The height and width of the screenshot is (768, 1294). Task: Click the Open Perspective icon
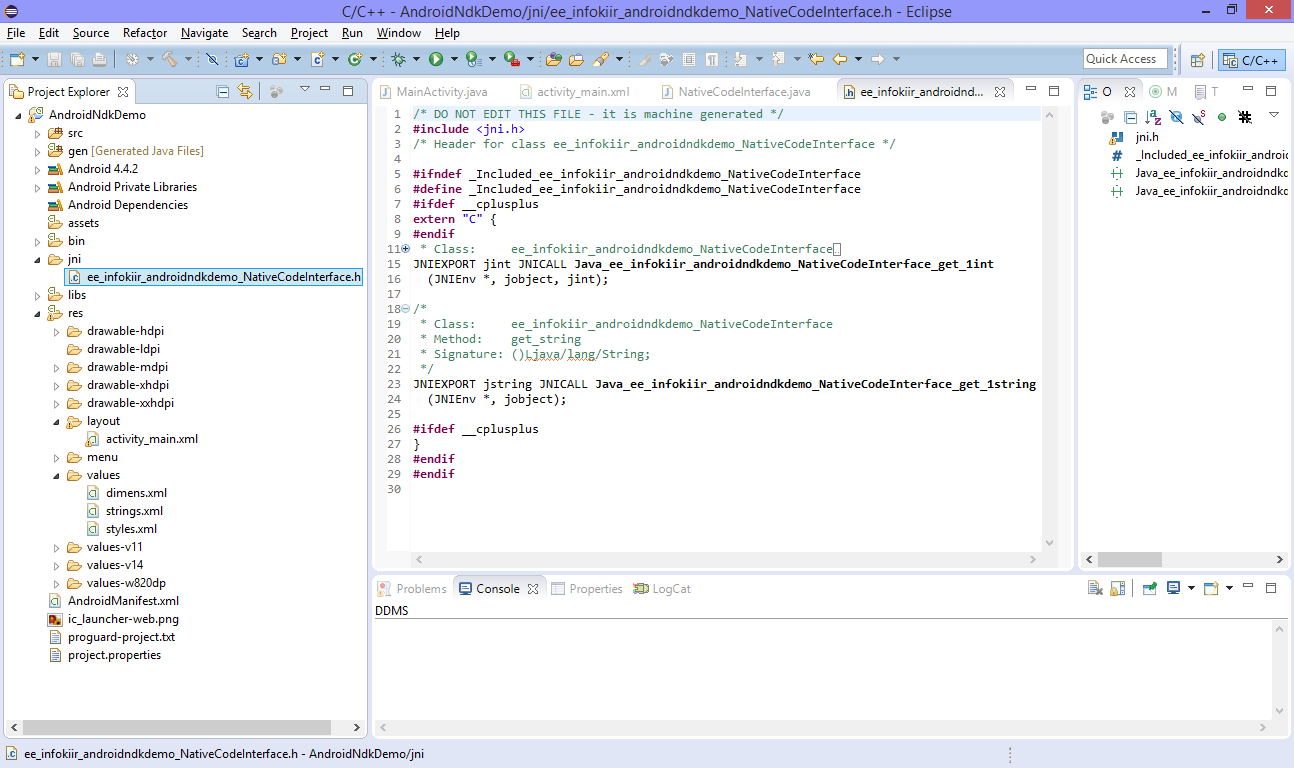[1197, 60]
